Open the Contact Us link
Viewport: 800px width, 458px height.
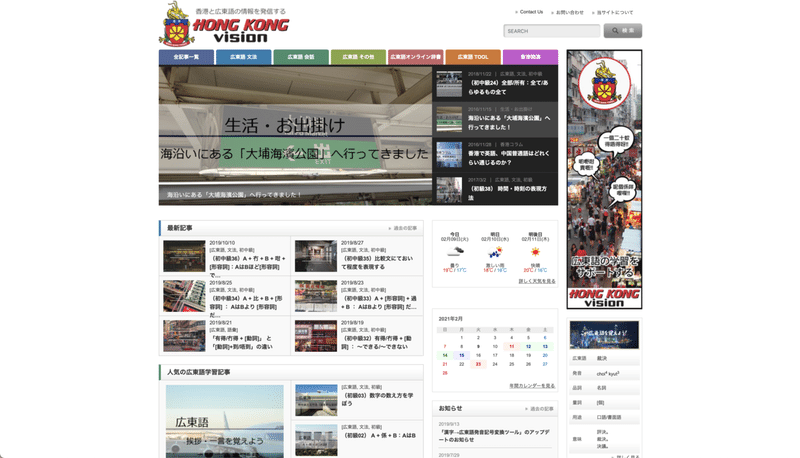point(531,12)
